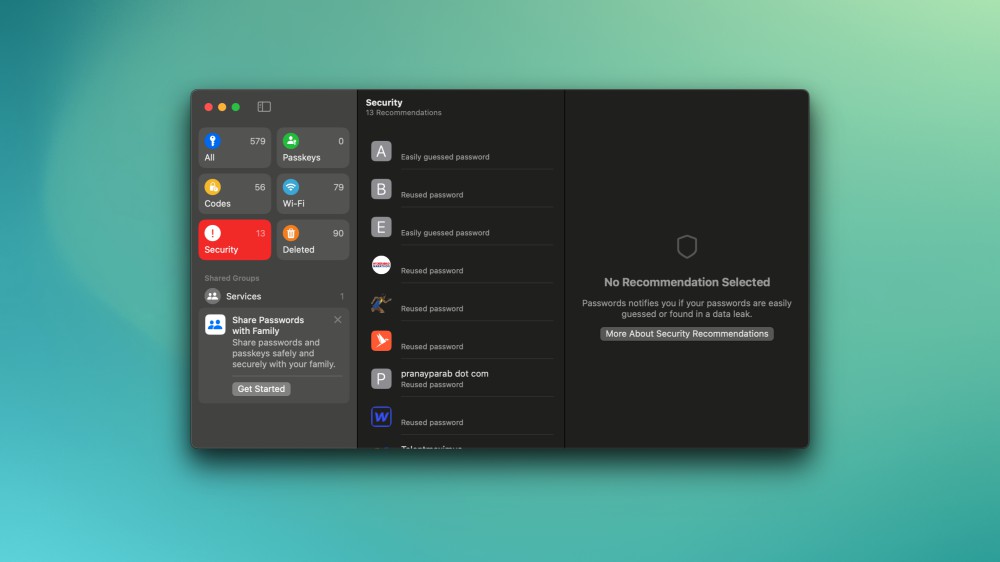Open the pranayparab dot com recommendation
The height and width of the screenshot is (562, 1000).
point(462,379)
